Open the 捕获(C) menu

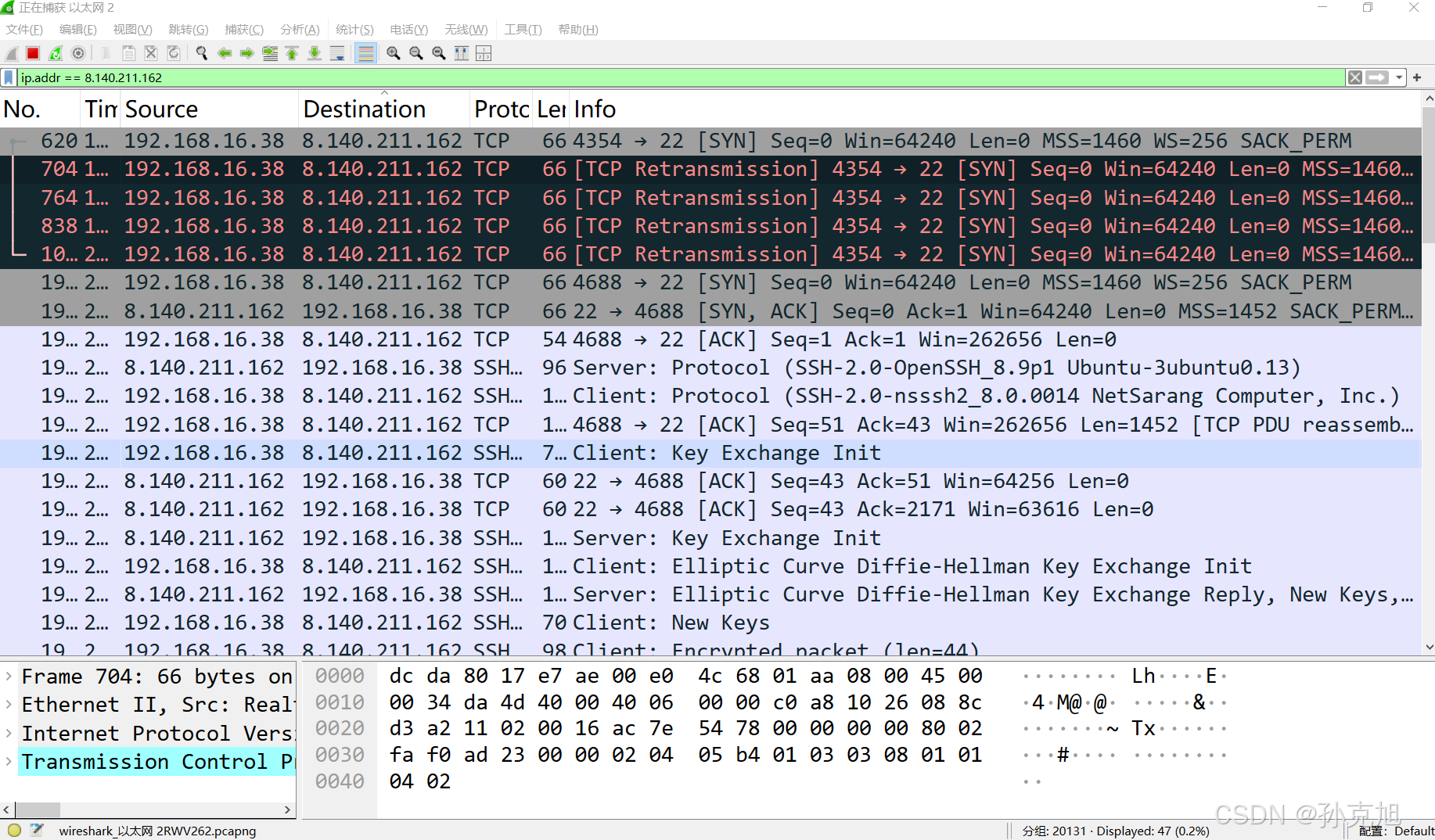pos(244,30)
